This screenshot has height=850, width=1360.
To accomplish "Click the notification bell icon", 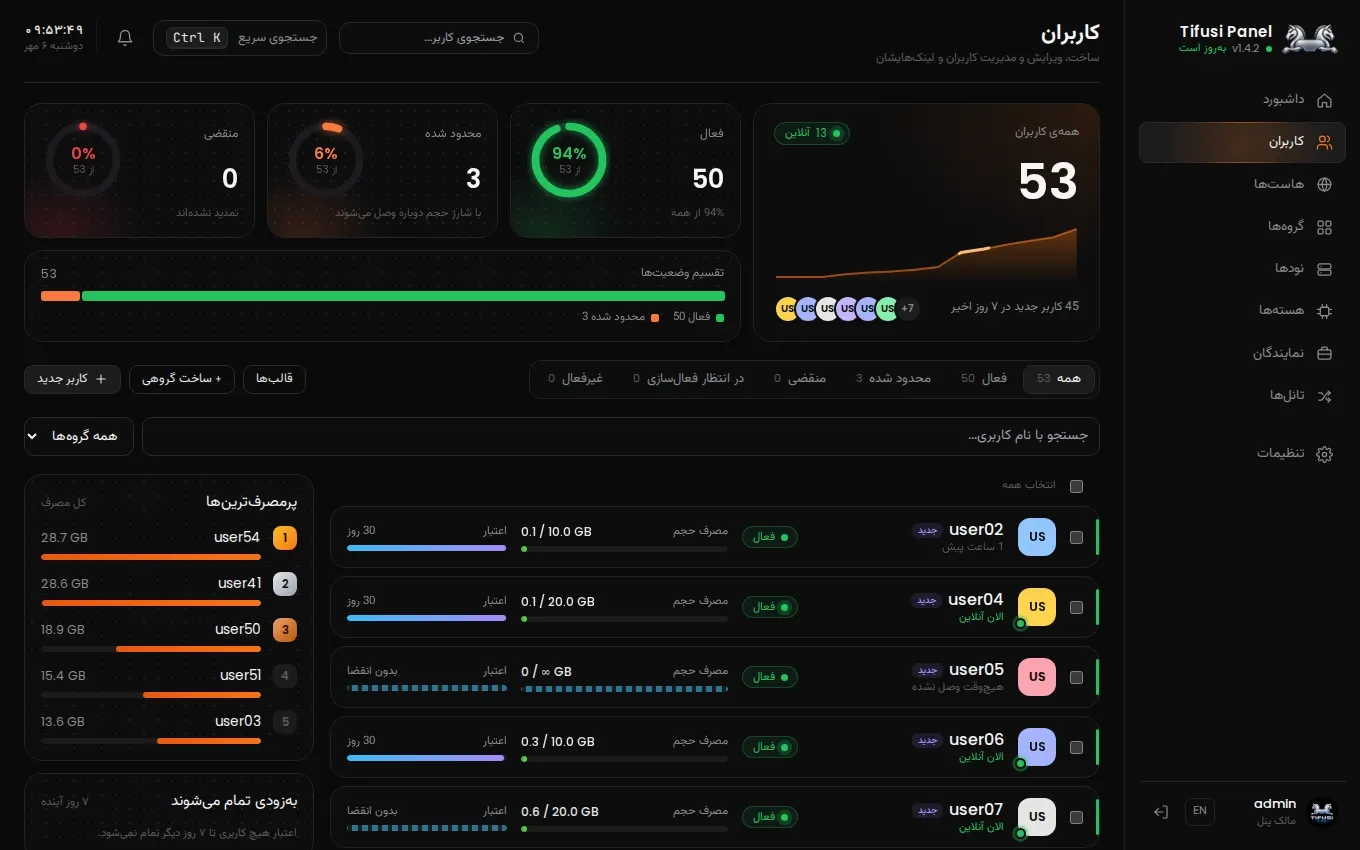I will (125, 38).
